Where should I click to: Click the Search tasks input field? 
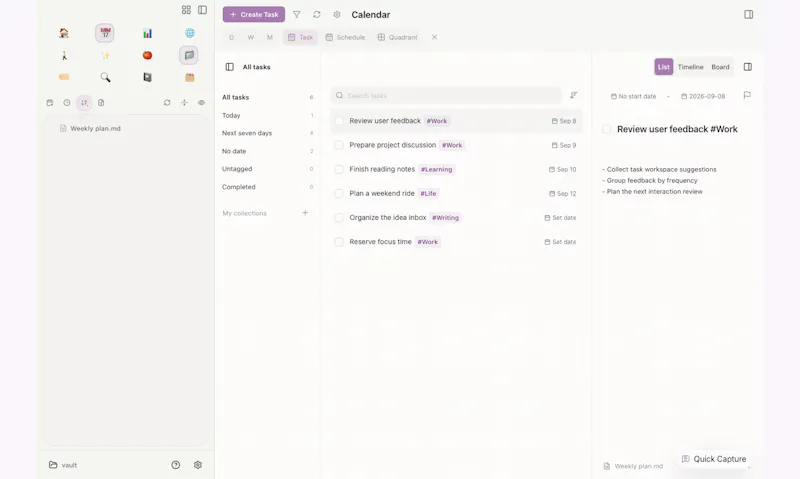(x=446, y=95)
